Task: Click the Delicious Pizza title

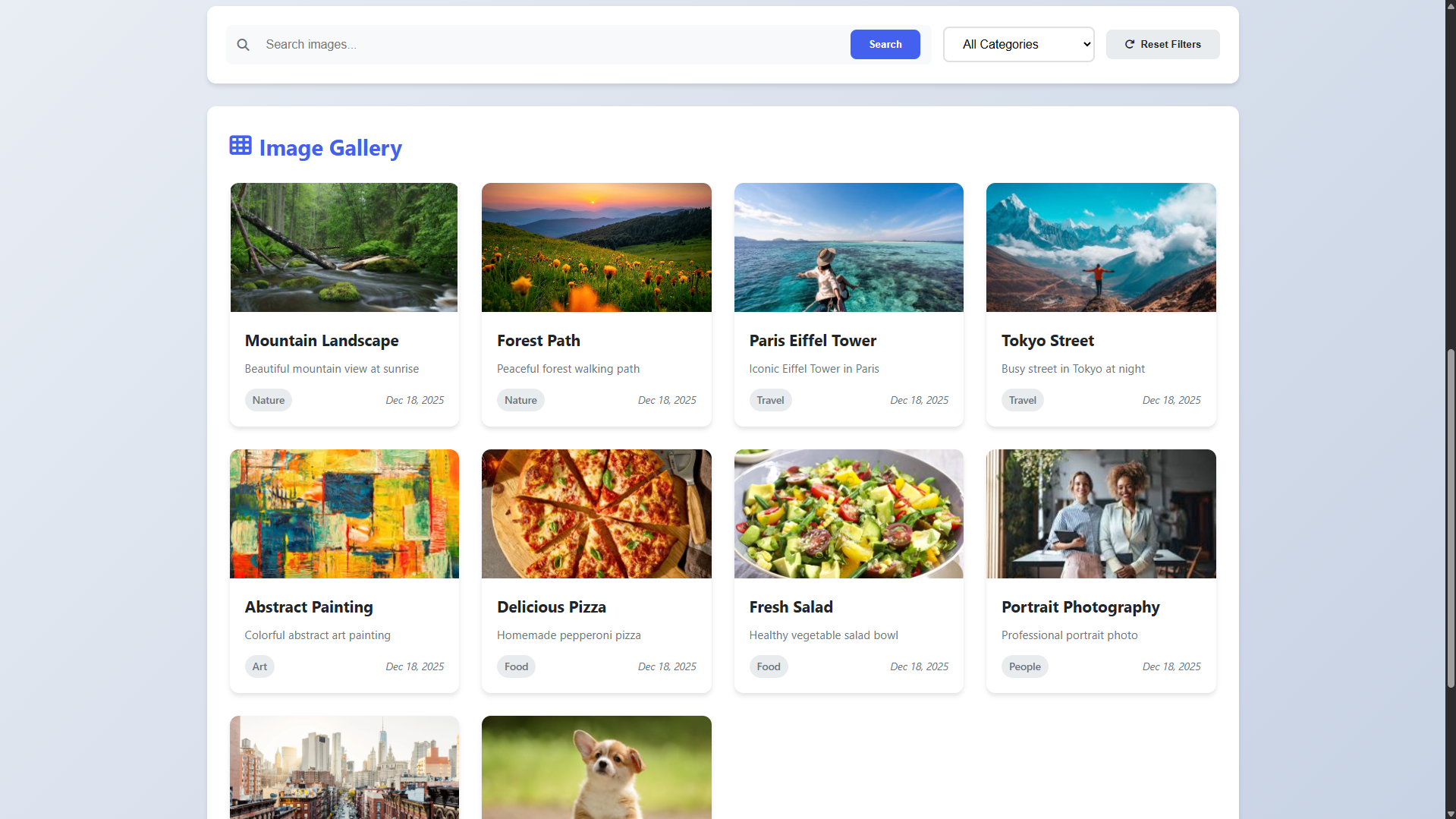Action: pos(552,607)
